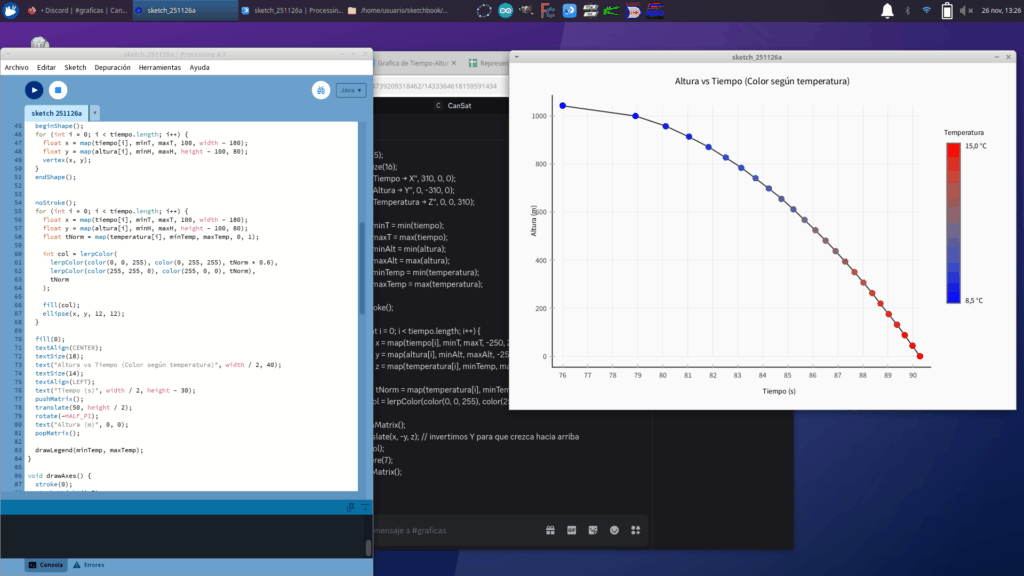This screenshot has height=576, width=1024.
Task: Switch to the Consola panel
Action: tap(44, 565)
